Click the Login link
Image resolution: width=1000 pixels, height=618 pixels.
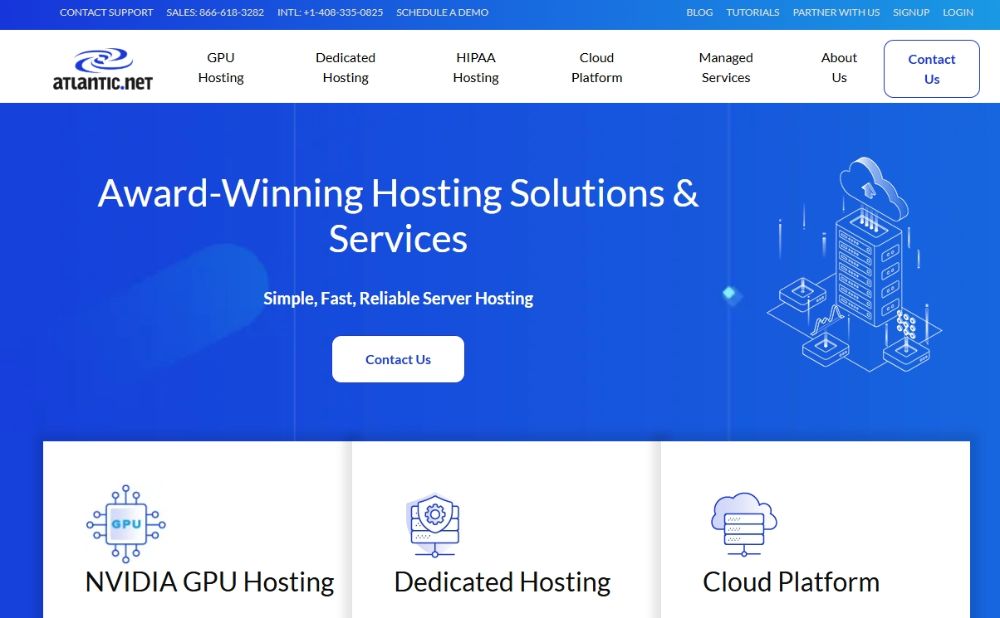[958, 12]
